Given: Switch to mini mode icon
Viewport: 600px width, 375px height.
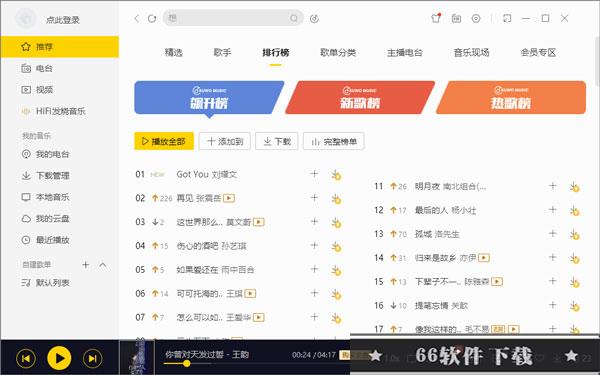Looking at the screenshot, I should tap(507, 18).
